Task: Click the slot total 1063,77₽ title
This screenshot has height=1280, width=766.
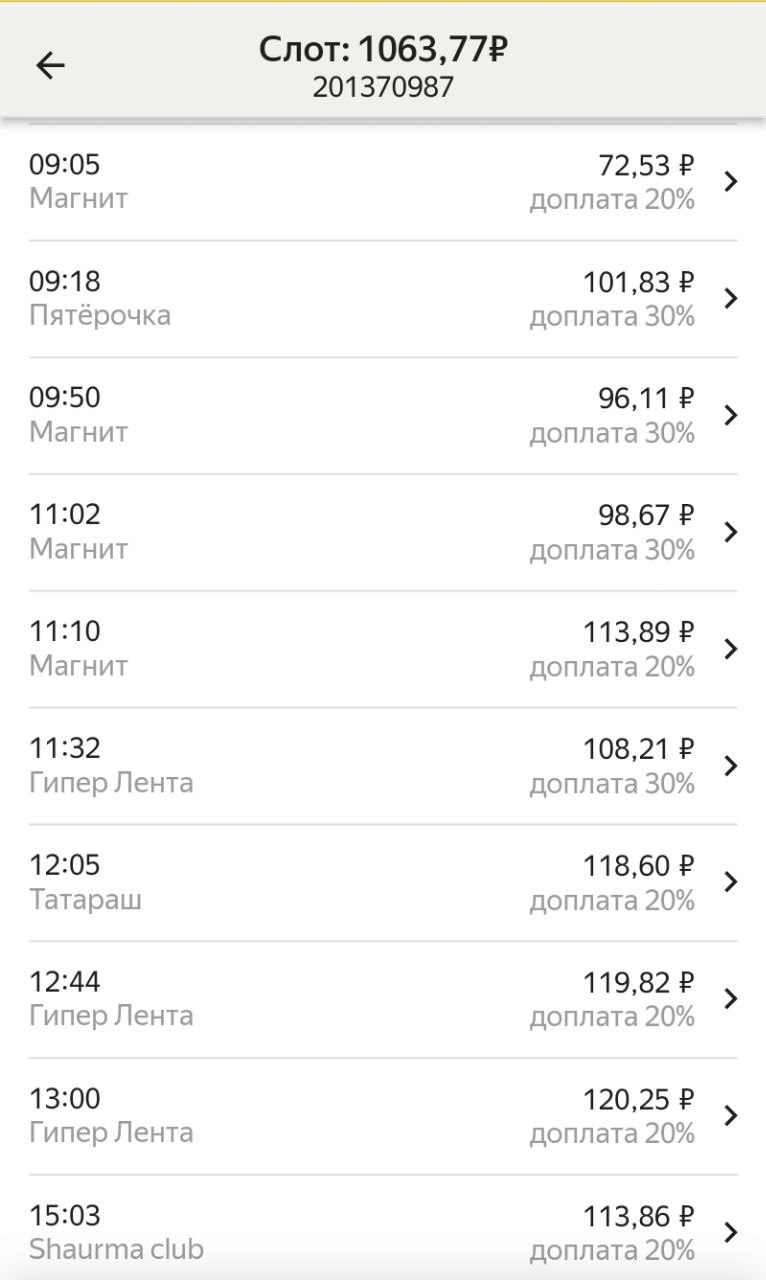Action: point(383,49)
